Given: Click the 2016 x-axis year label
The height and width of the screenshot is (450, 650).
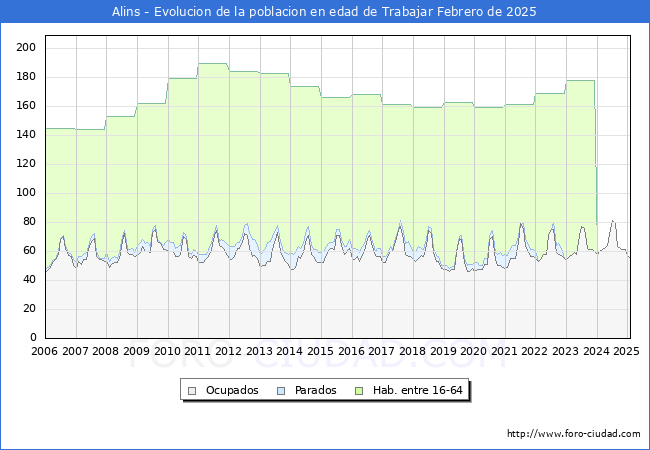Looking at the screenshot, I should [x=352, y=351].
